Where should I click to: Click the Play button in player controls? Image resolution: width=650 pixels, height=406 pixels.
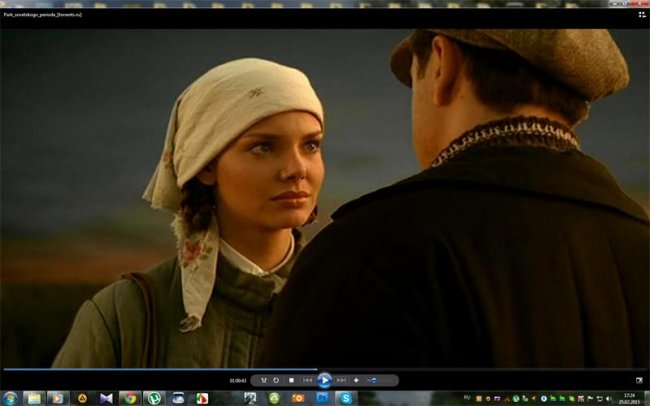point(324,380)
